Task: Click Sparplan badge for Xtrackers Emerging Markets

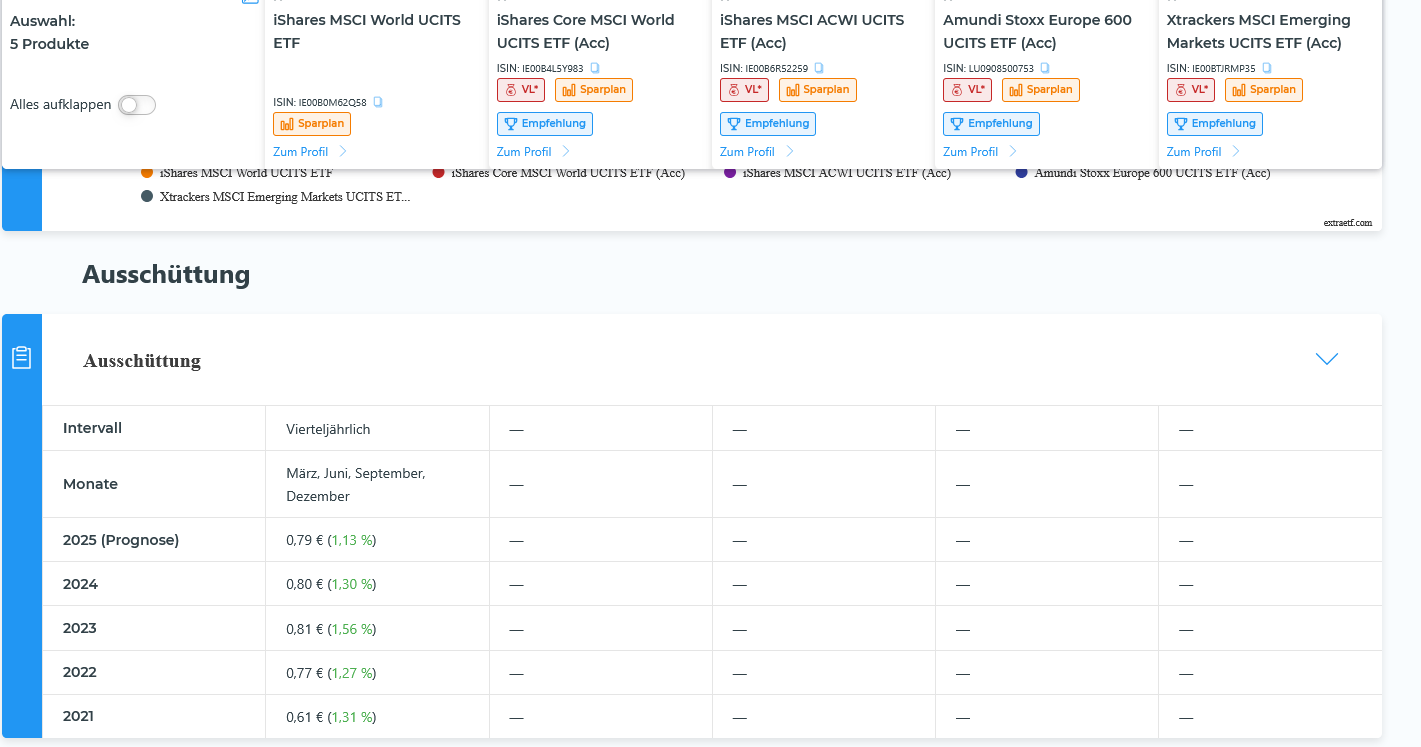Action: pos(1264,90)
